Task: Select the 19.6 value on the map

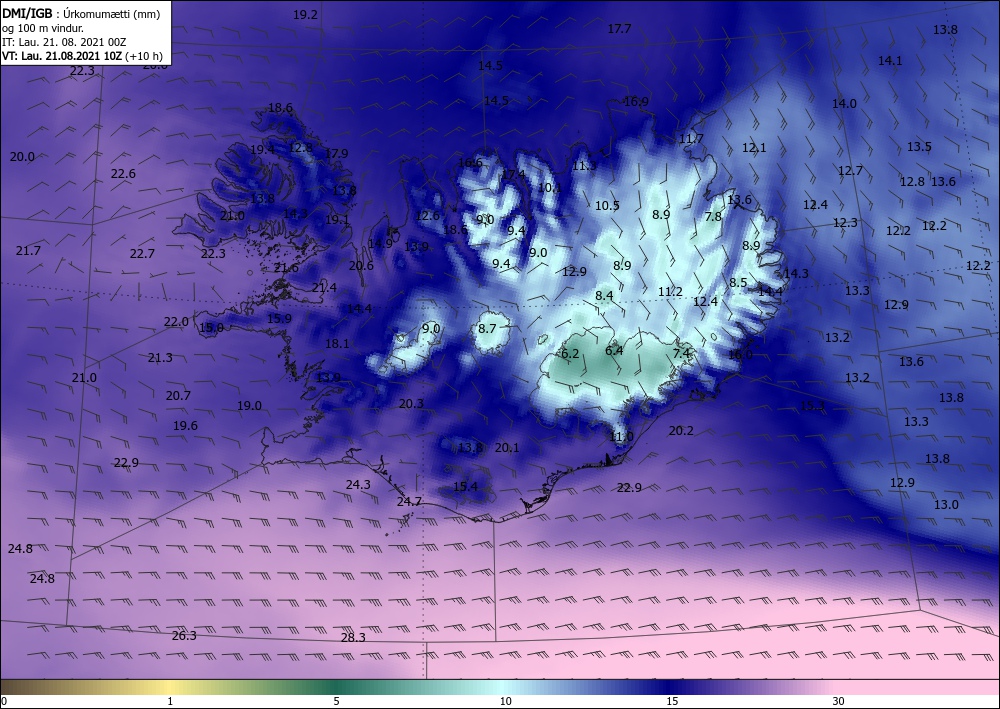Action: click(x=186, y=425)
